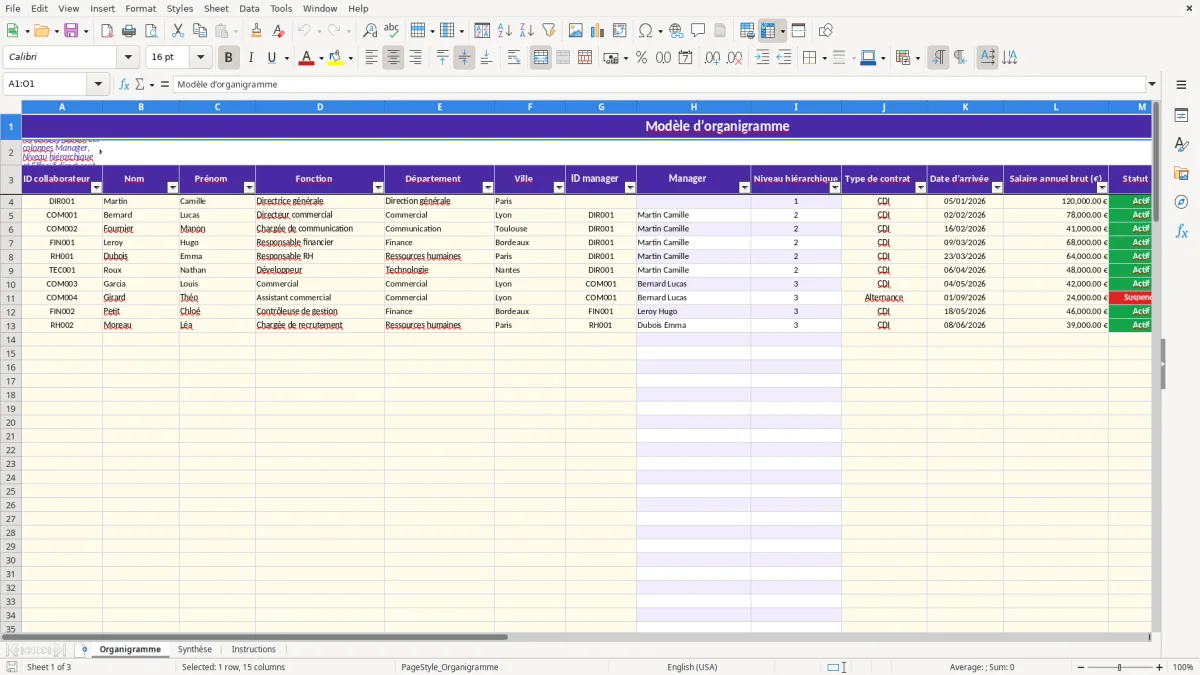Open Font Name dropdown arrow
Image resolution: width=1200 pixels, height=675 pixels.
click(128, 58)
